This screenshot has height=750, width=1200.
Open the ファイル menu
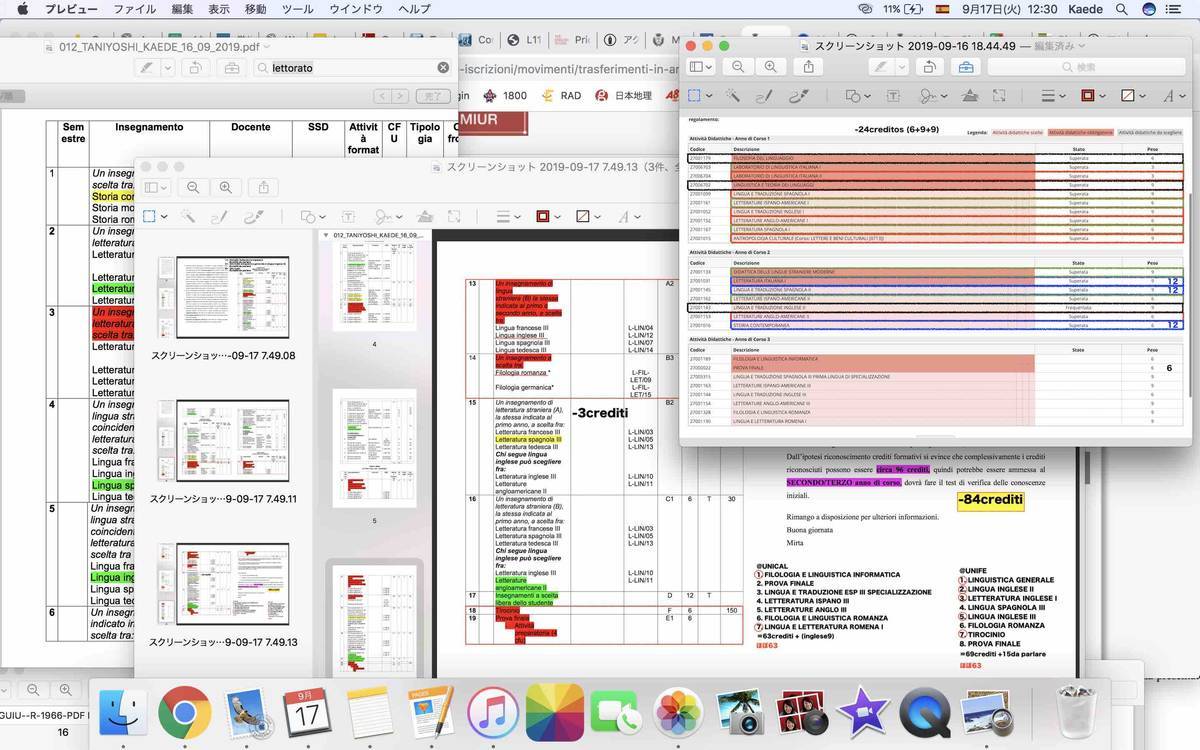coord(134,9)
